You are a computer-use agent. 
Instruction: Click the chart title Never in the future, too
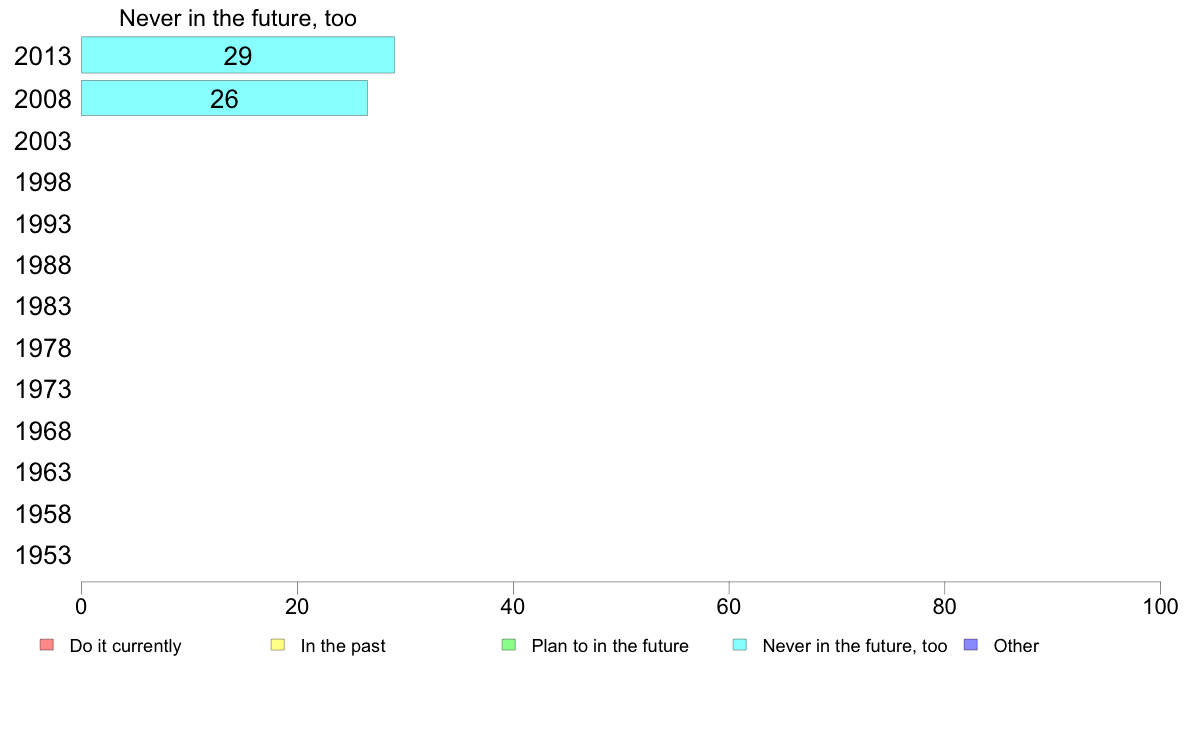(238, 18)
